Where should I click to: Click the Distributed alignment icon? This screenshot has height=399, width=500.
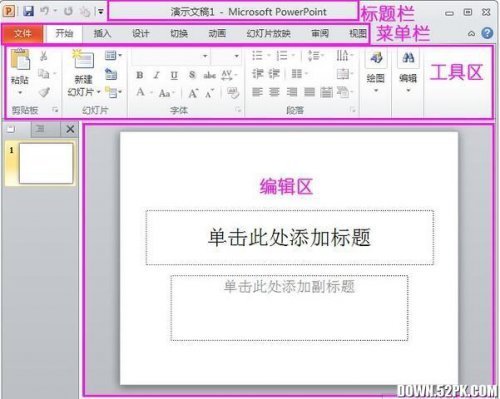point(326,92)
